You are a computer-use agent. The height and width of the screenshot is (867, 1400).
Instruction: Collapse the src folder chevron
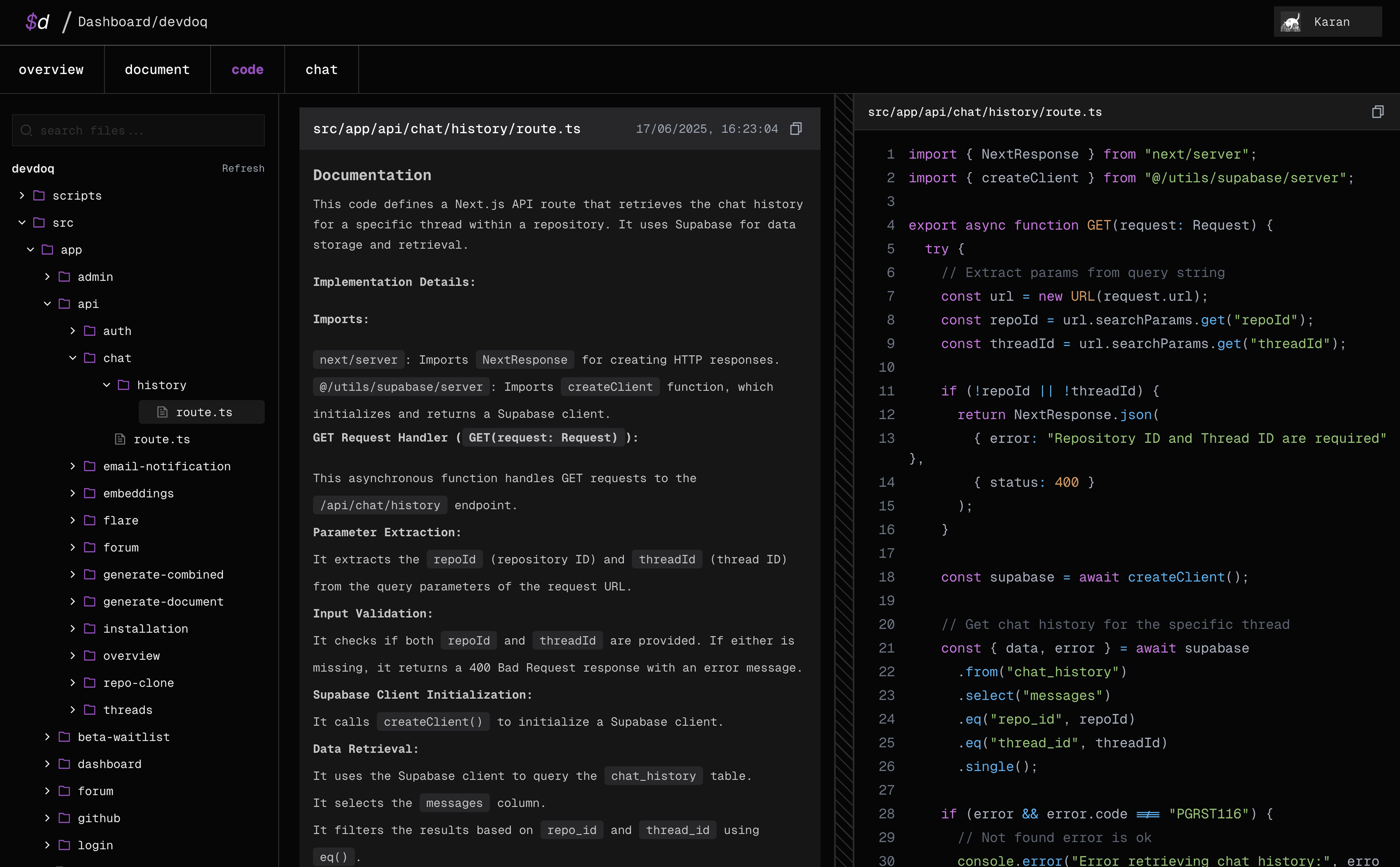(x=22, y=222)
